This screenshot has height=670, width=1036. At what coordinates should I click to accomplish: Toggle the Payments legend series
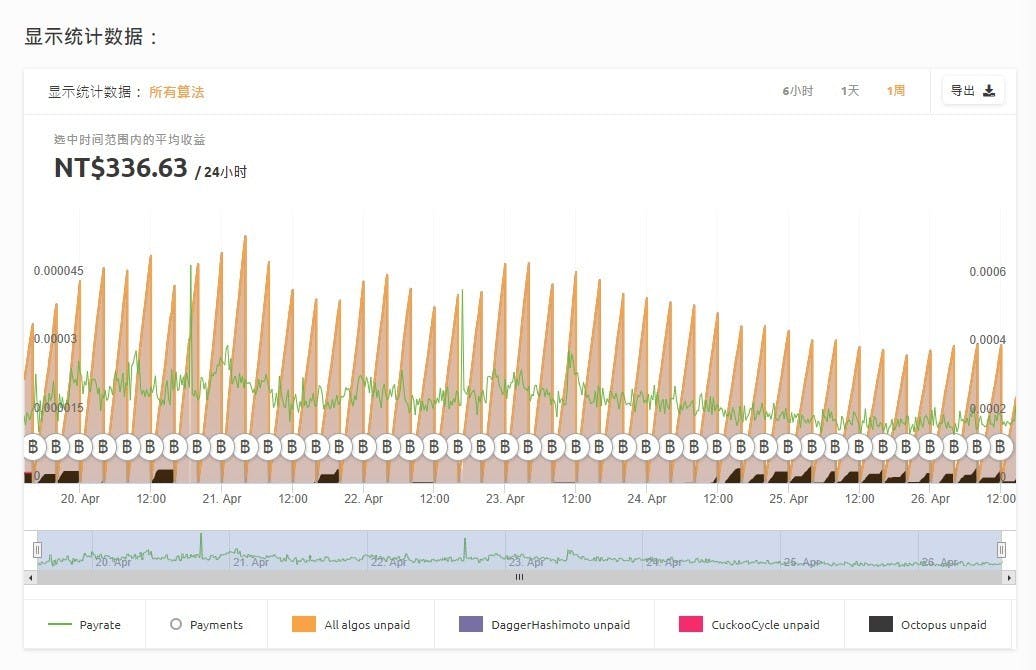tap(207, 624)
